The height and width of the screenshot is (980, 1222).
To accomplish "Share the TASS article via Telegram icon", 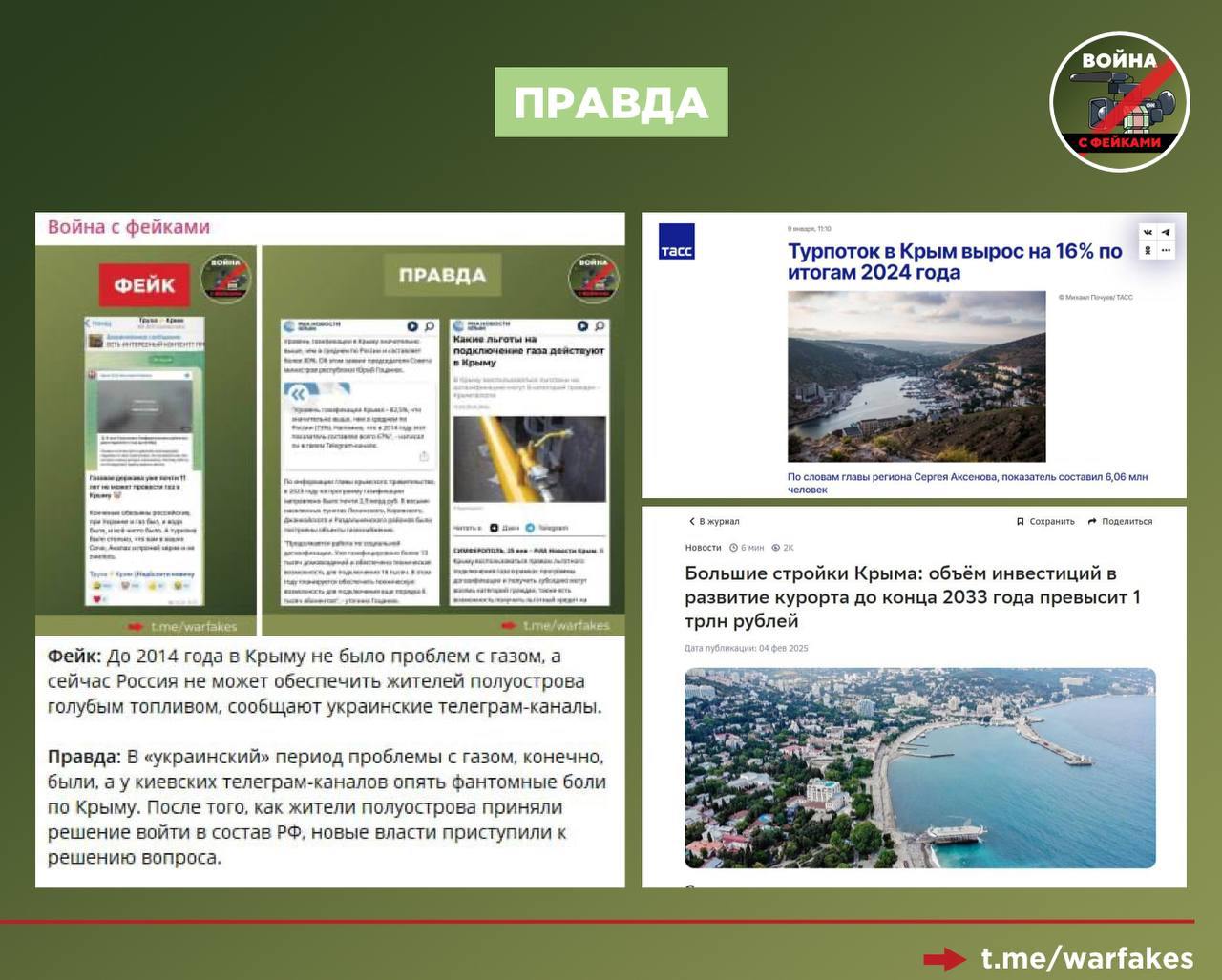I will point(1166,232).
